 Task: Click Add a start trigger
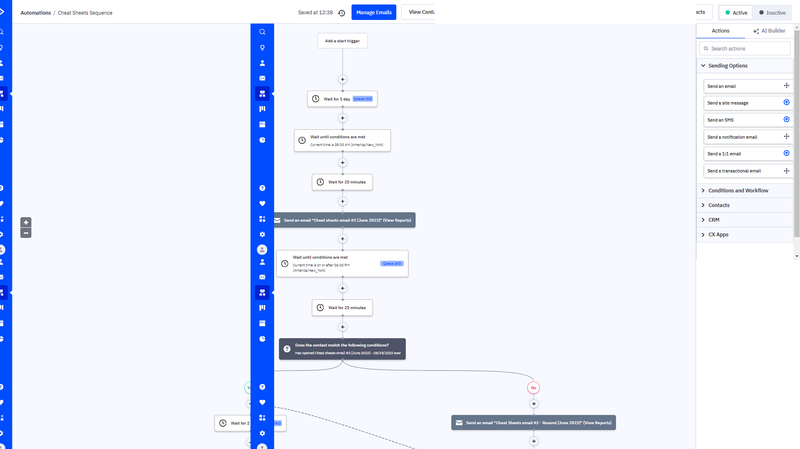[x=342, y=41]
